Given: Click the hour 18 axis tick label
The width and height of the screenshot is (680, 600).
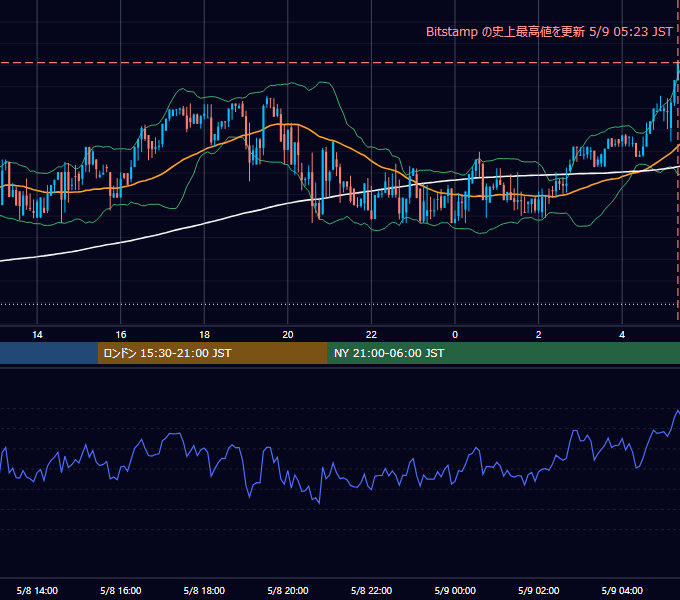Looking at the screenshot, I should (x=204, y=335).
